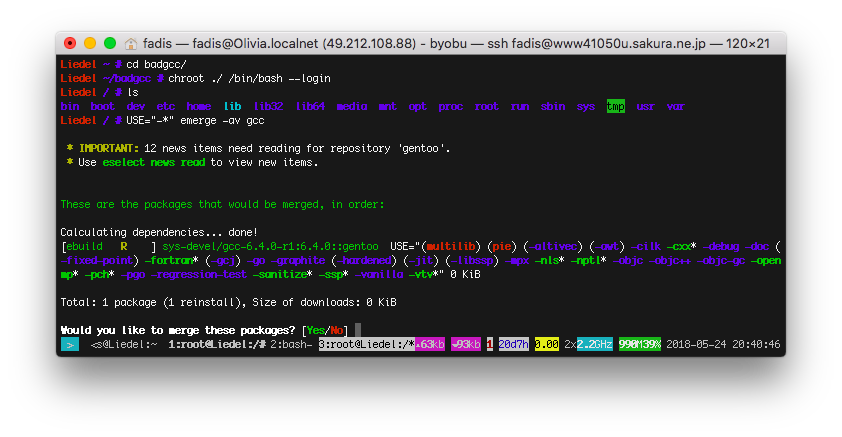Click the 'opt' directory in ls output
Viewport: 842px width, 437px height.
pos(417,106)
